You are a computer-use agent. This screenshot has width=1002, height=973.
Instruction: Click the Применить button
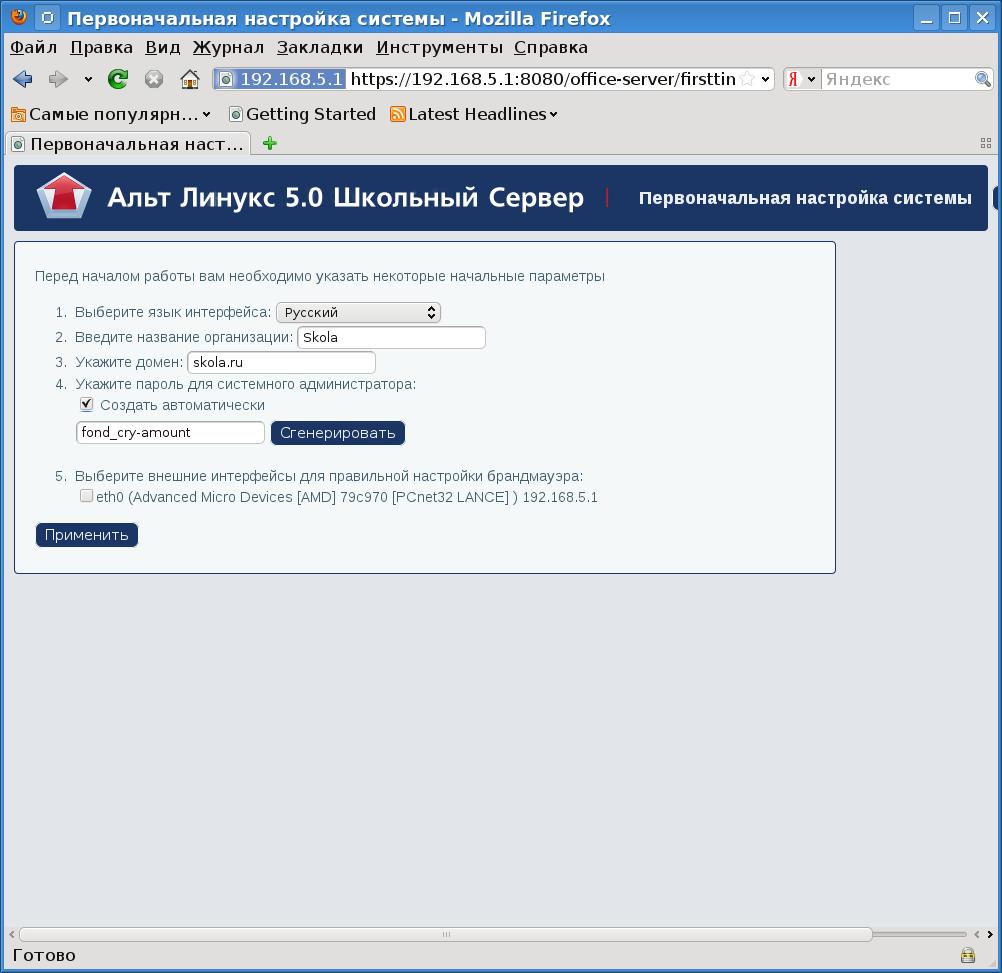[87, 535]
